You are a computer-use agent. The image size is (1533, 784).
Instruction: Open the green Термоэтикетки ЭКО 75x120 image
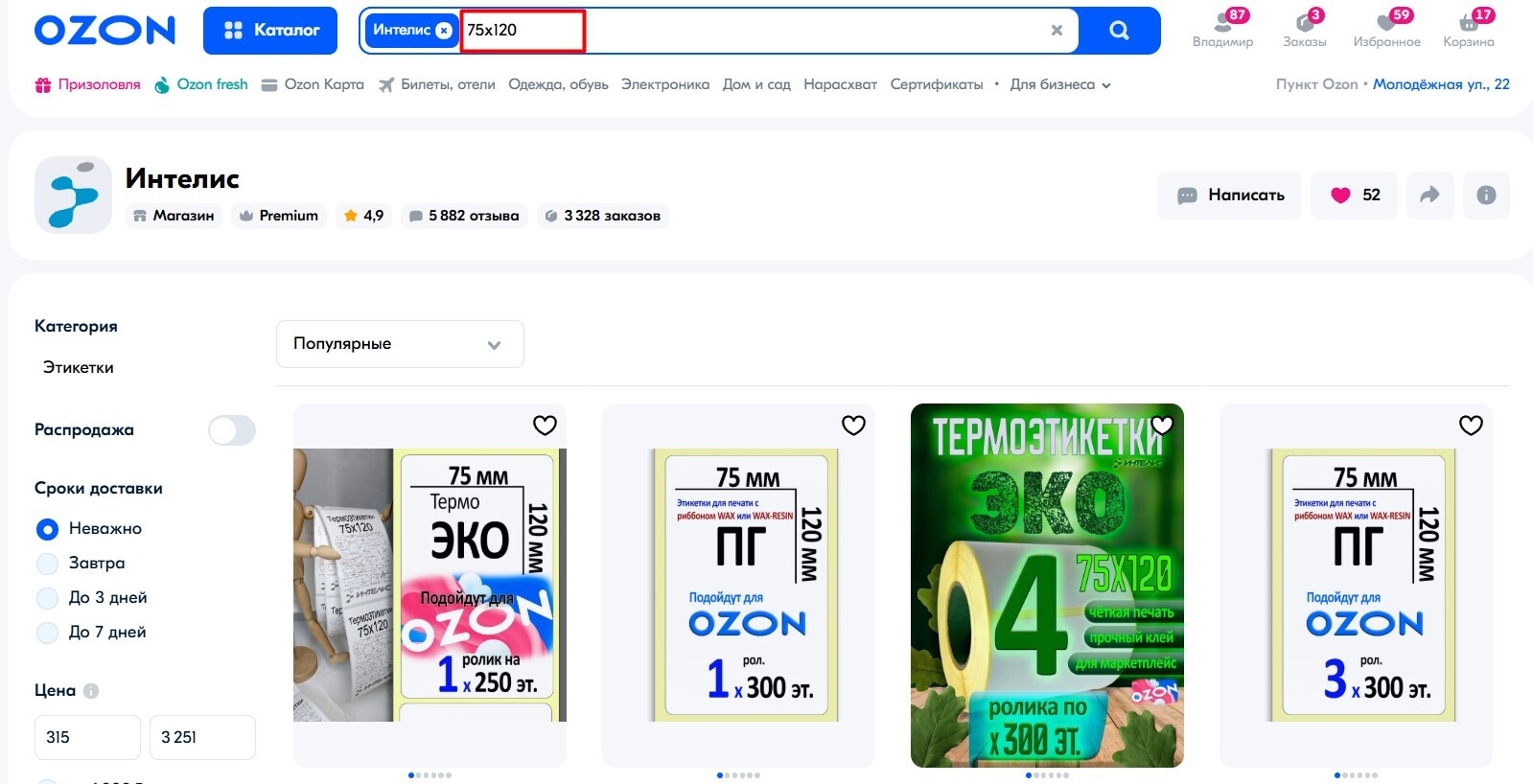[x=1047, y=586]
